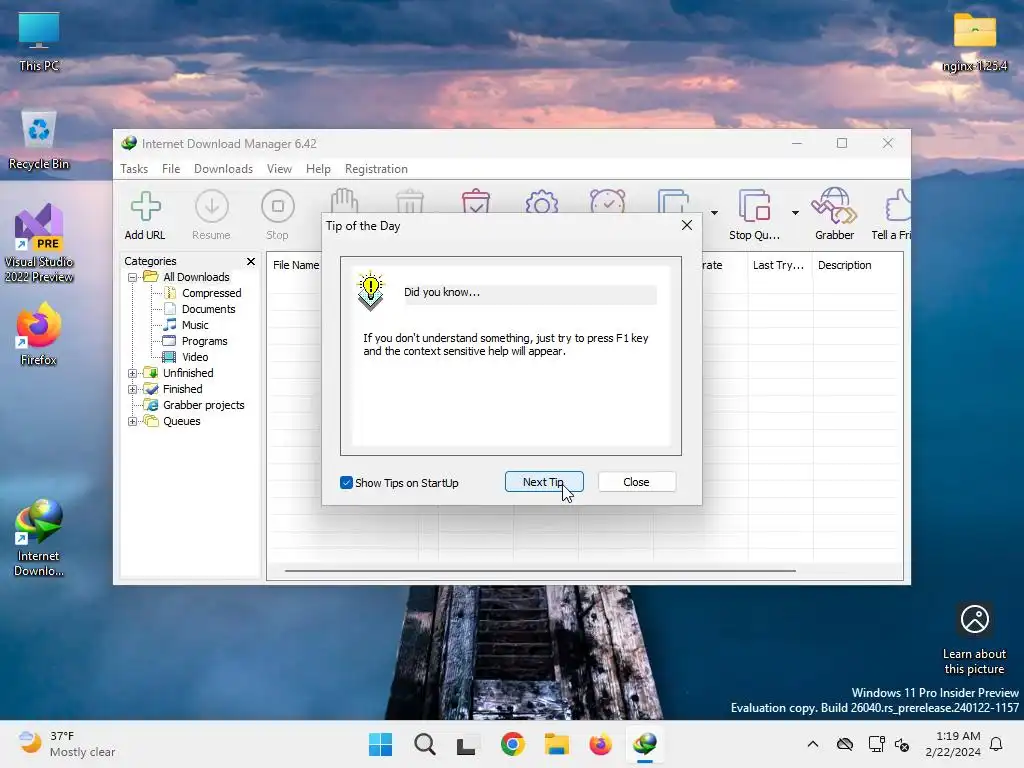1024x768 pixels.
Task: Open the clock showing 1:19 AM
Action: 953,744
